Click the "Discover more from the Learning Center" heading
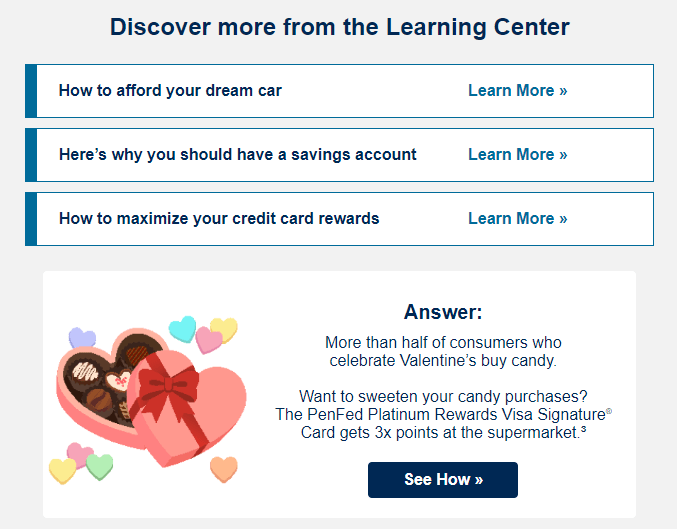The width and height of the screenshot is (677, 529). click(x=339, y=27)
